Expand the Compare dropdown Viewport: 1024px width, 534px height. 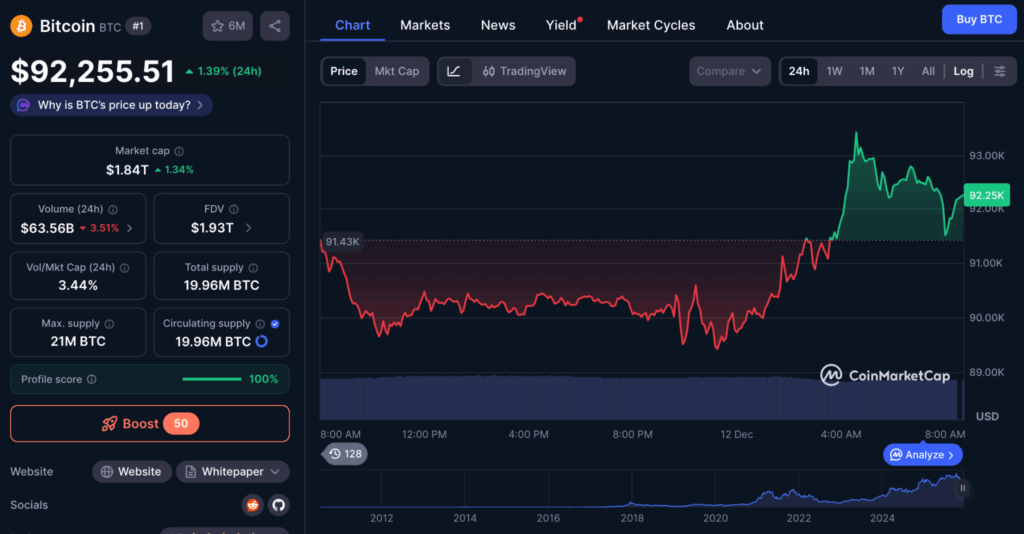(730, 71)
